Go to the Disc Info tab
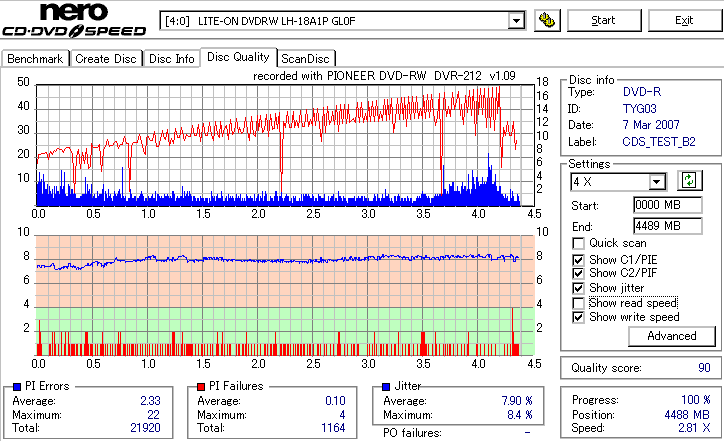The width and height of the screenshot is (724, 441). 171,59
